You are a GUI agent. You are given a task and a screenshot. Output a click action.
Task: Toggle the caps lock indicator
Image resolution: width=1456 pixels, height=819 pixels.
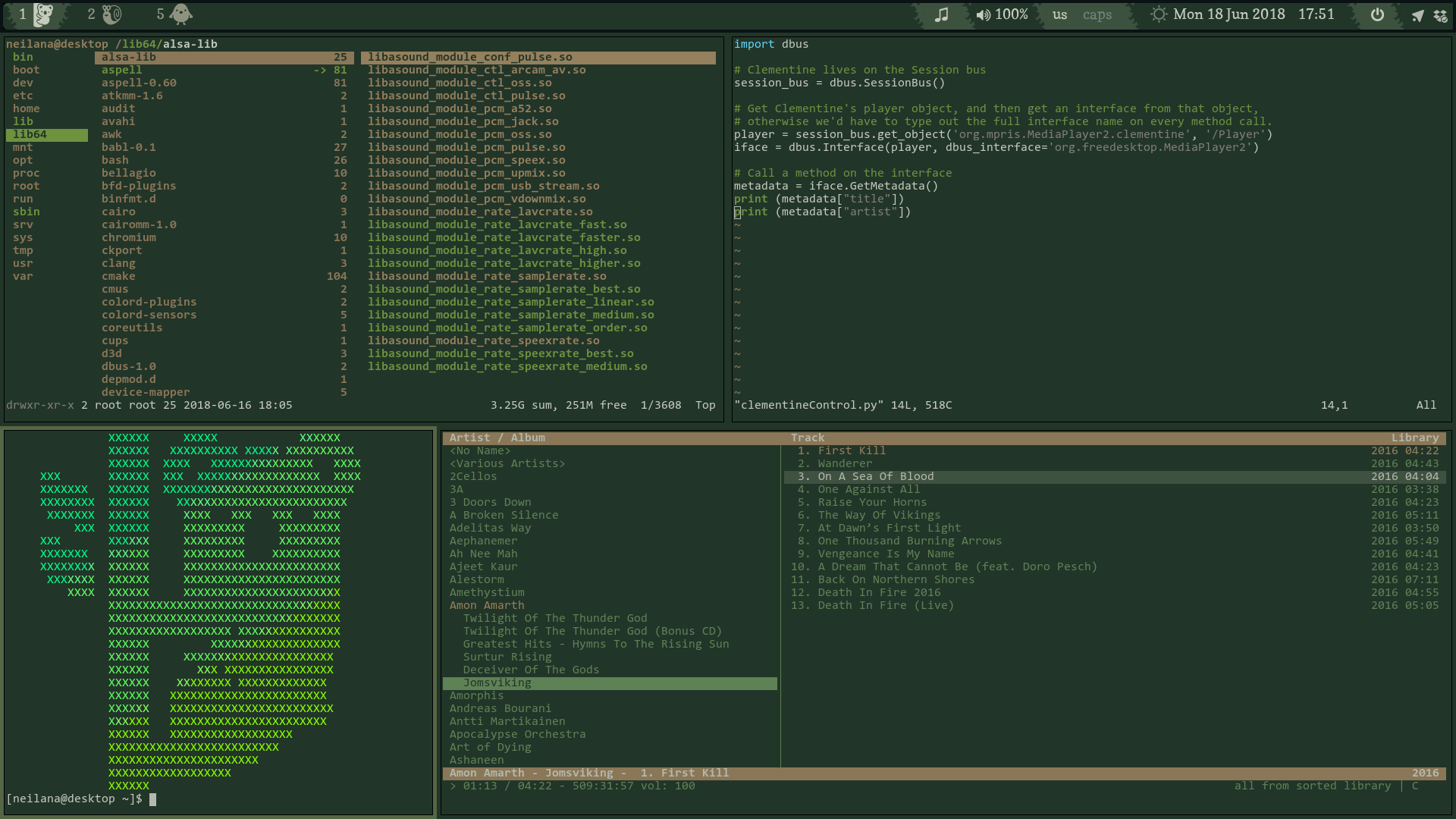[x=1097, y=14]
